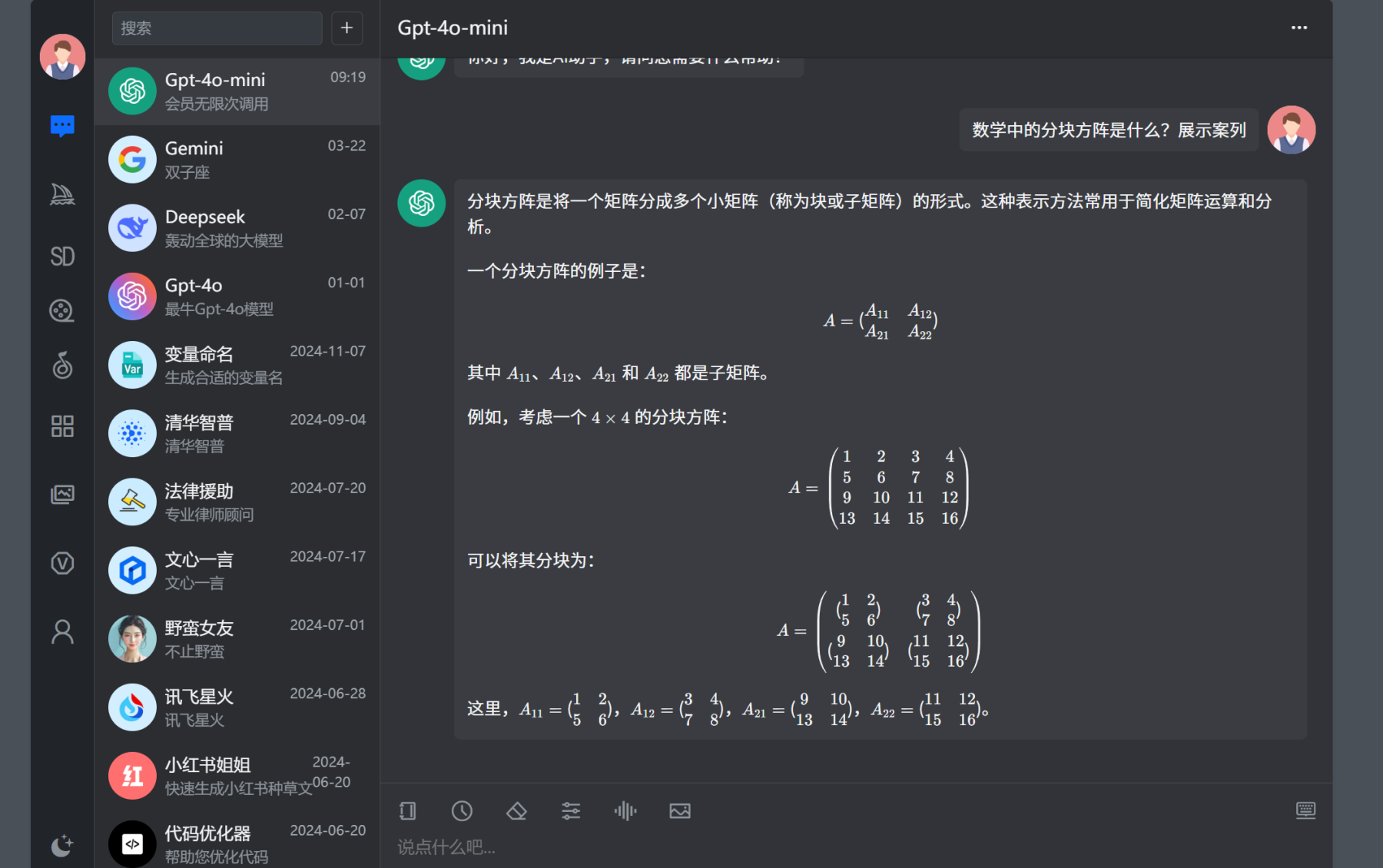Select the 讯飞星火 conversation

pyautogui.click(x=237, y=706)
